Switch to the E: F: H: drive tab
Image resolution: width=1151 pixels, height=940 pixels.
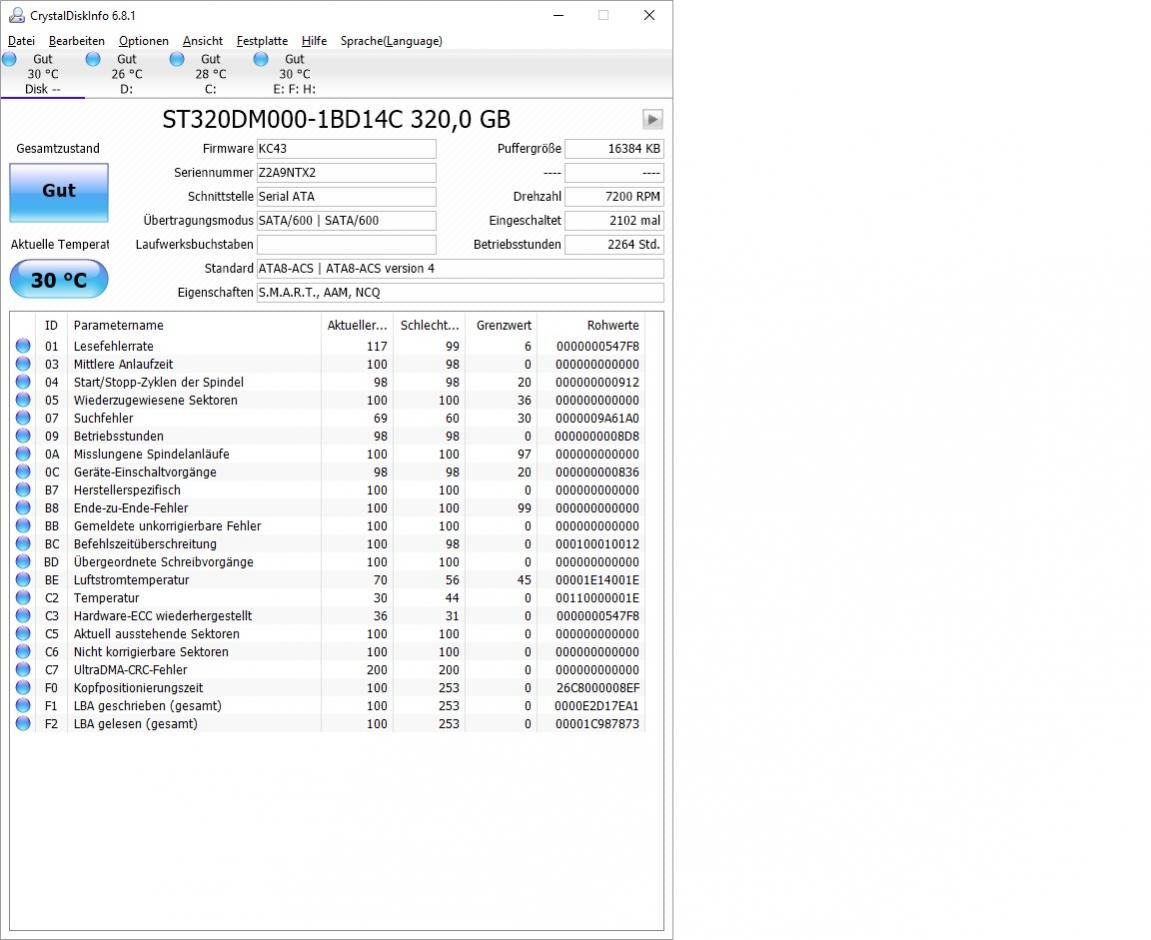[294, 74]
